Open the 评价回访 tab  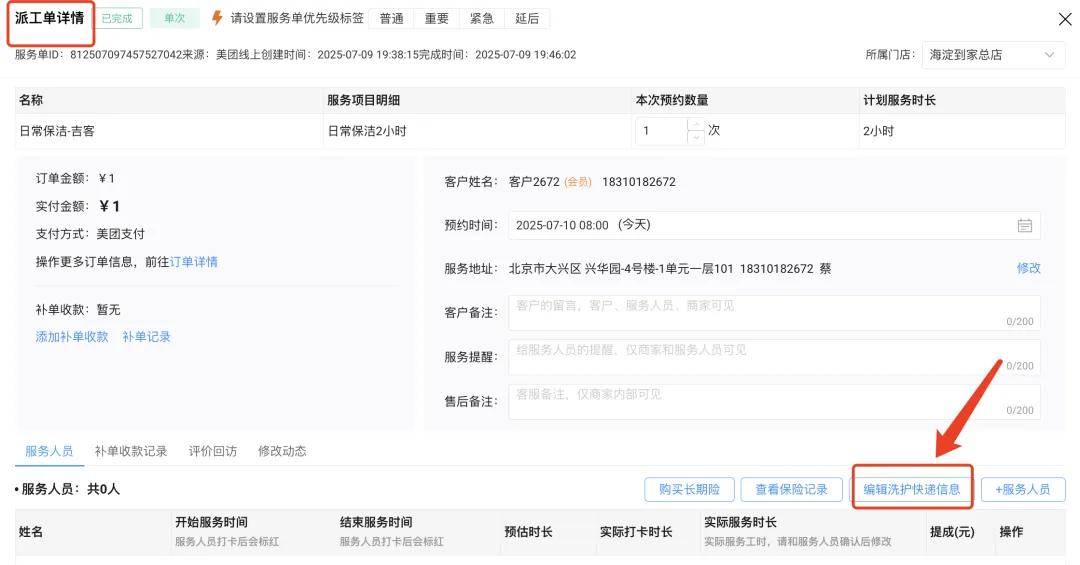coord(213,451)
